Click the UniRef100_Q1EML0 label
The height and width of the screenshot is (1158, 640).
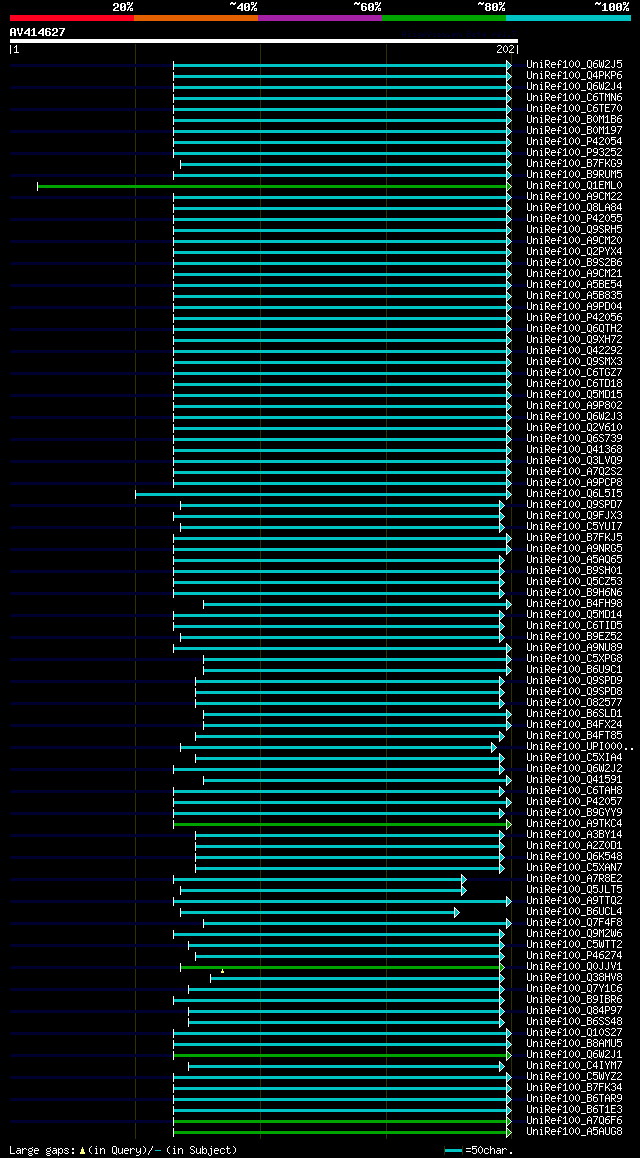pyautogui.click(x=574, y=186)
